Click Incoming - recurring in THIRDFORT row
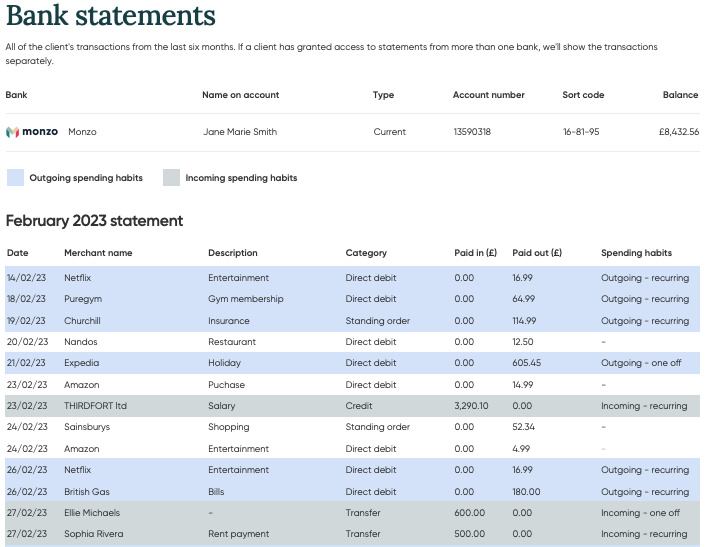 click(x=644, y=406)
